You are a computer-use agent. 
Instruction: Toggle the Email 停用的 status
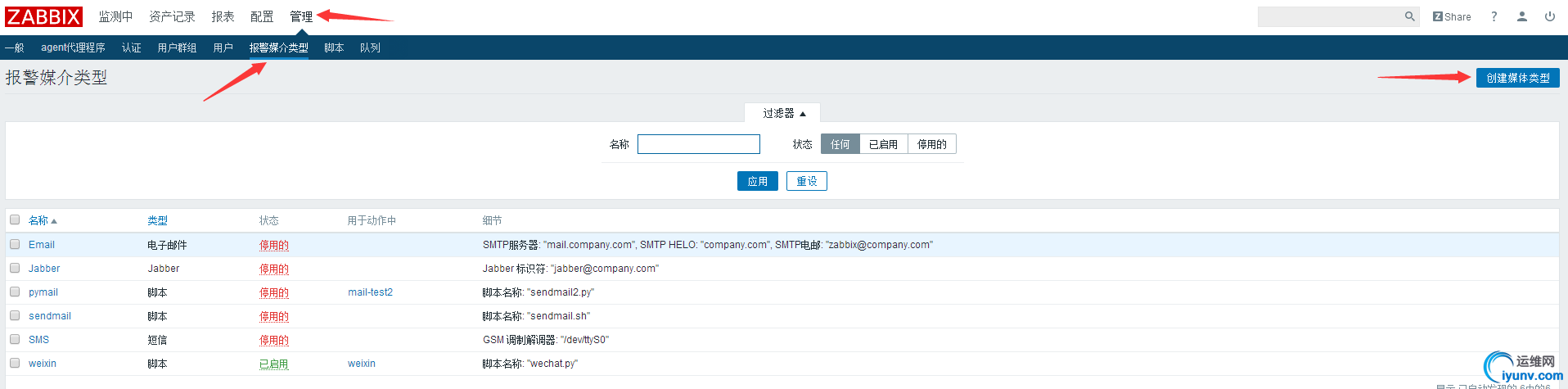tap(274, 245)
